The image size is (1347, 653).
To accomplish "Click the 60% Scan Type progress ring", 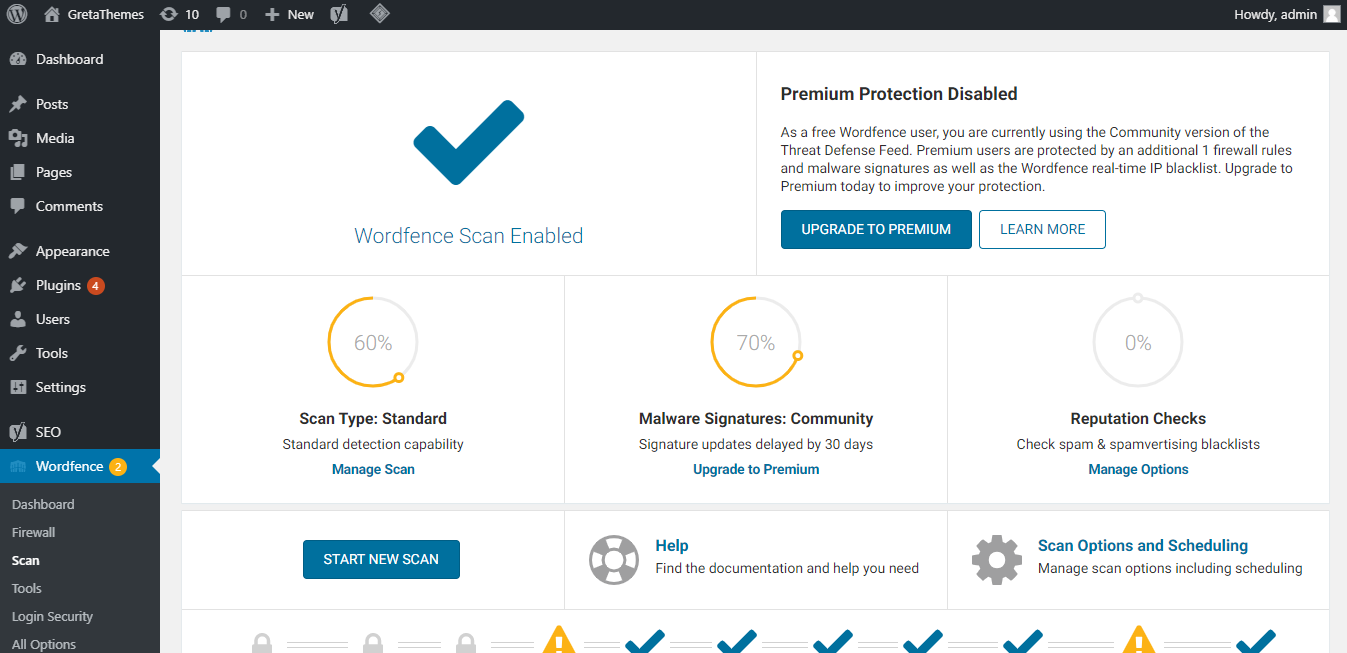I will pos(372,341).
